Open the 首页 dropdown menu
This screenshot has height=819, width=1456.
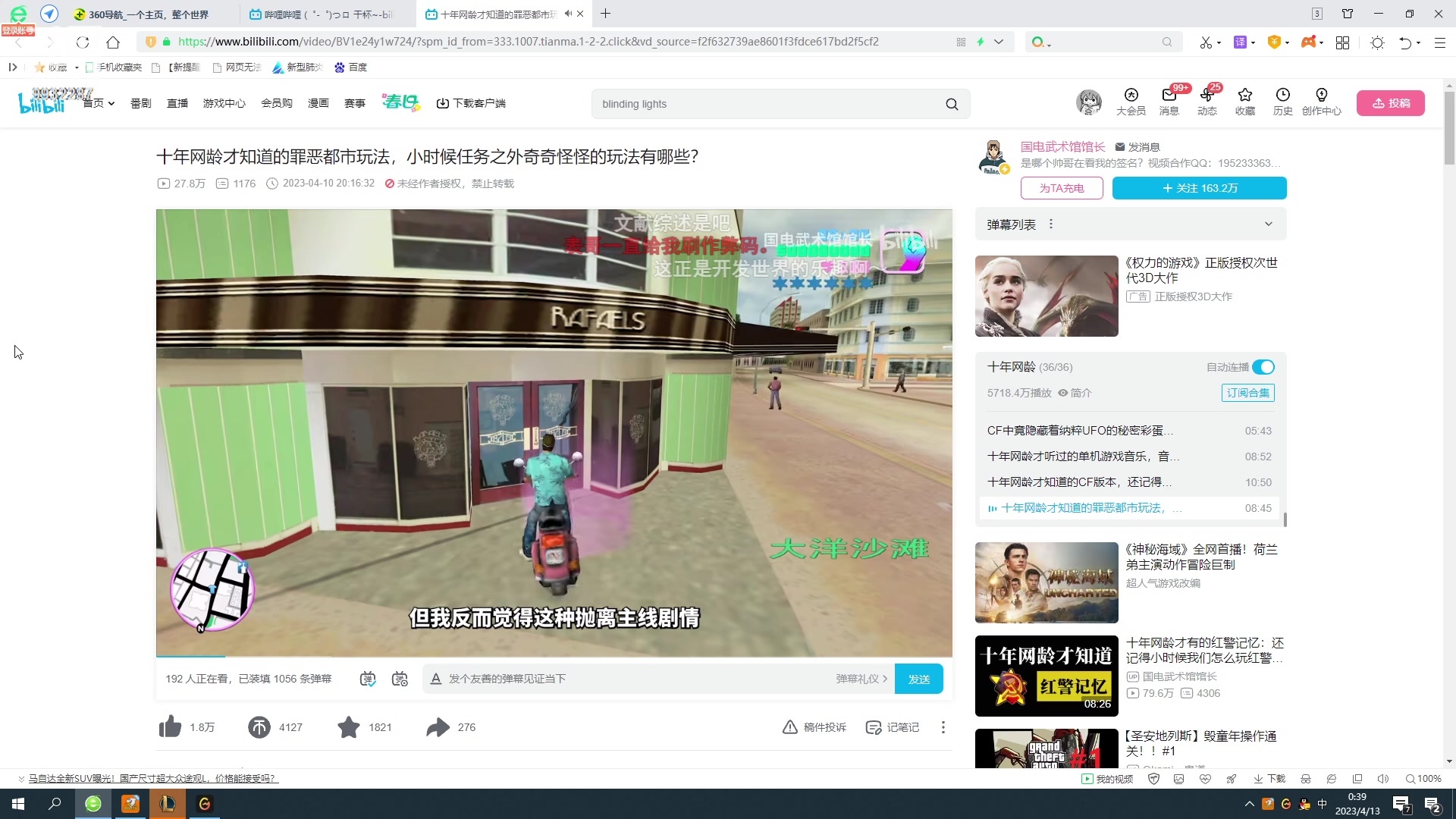pos(99,102)
